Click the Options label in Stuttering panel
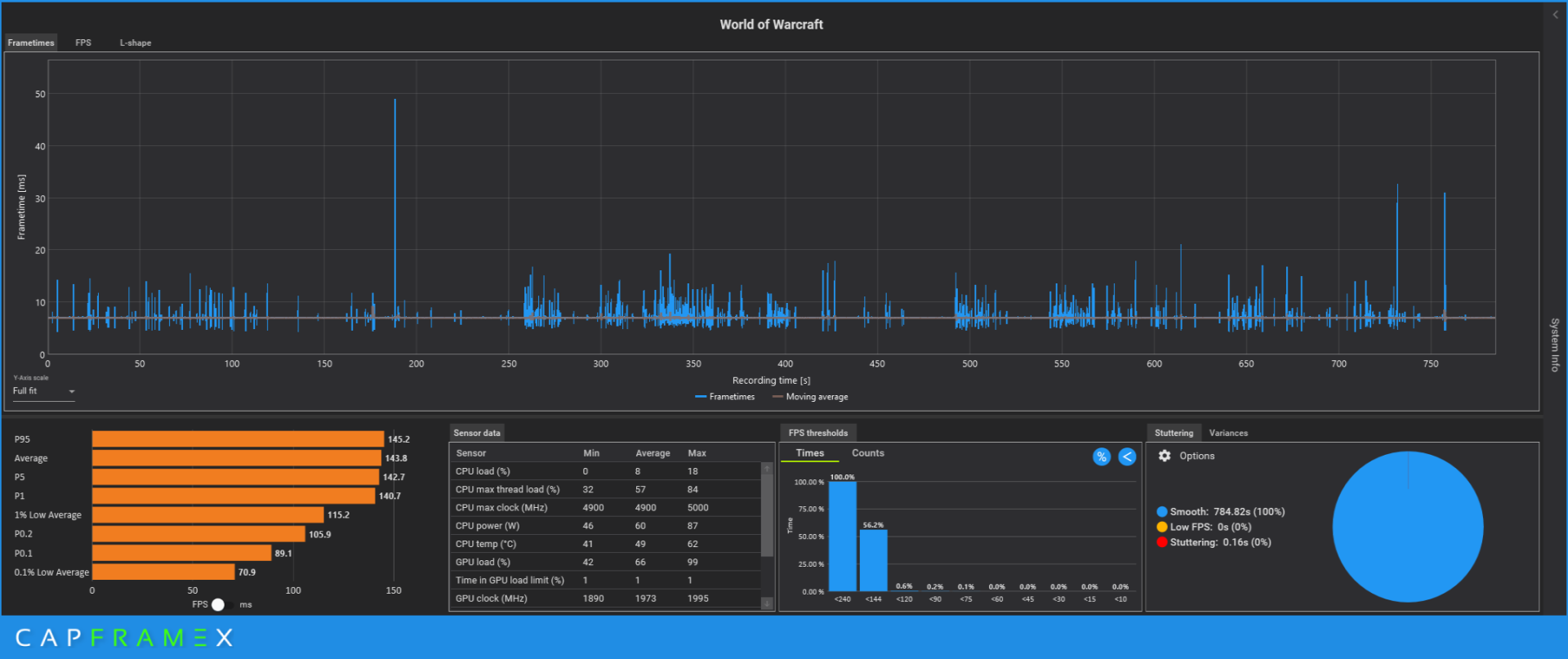1568x659 pixels. 1196,456
